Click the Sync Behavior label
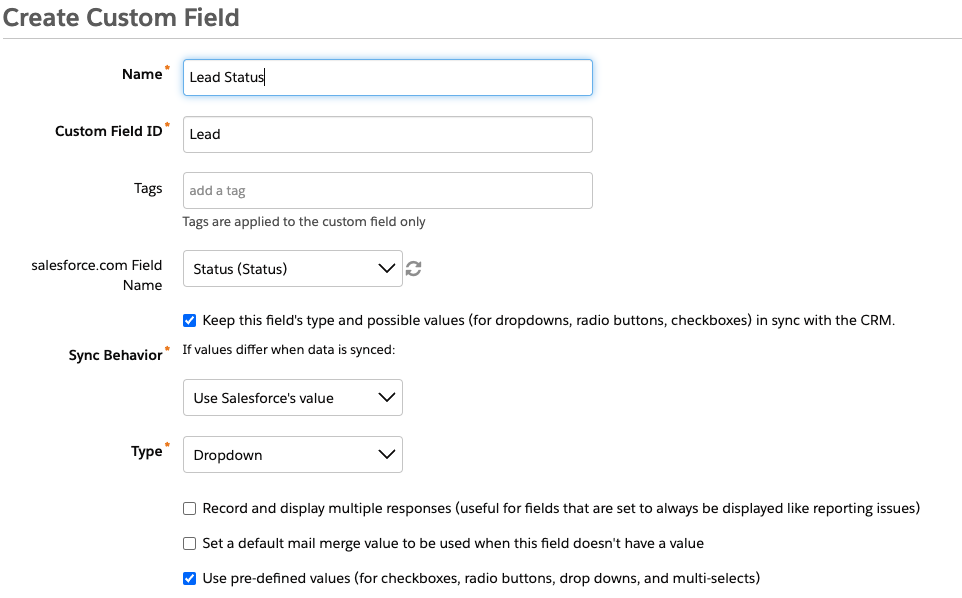Viewport: 962px width, 598px height. (114, 355)
